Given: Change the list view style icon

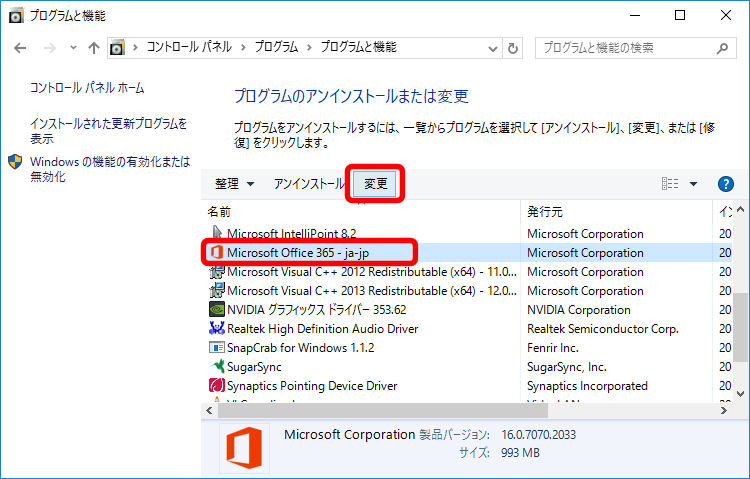Looking at the screenshot, I should 670,184.
